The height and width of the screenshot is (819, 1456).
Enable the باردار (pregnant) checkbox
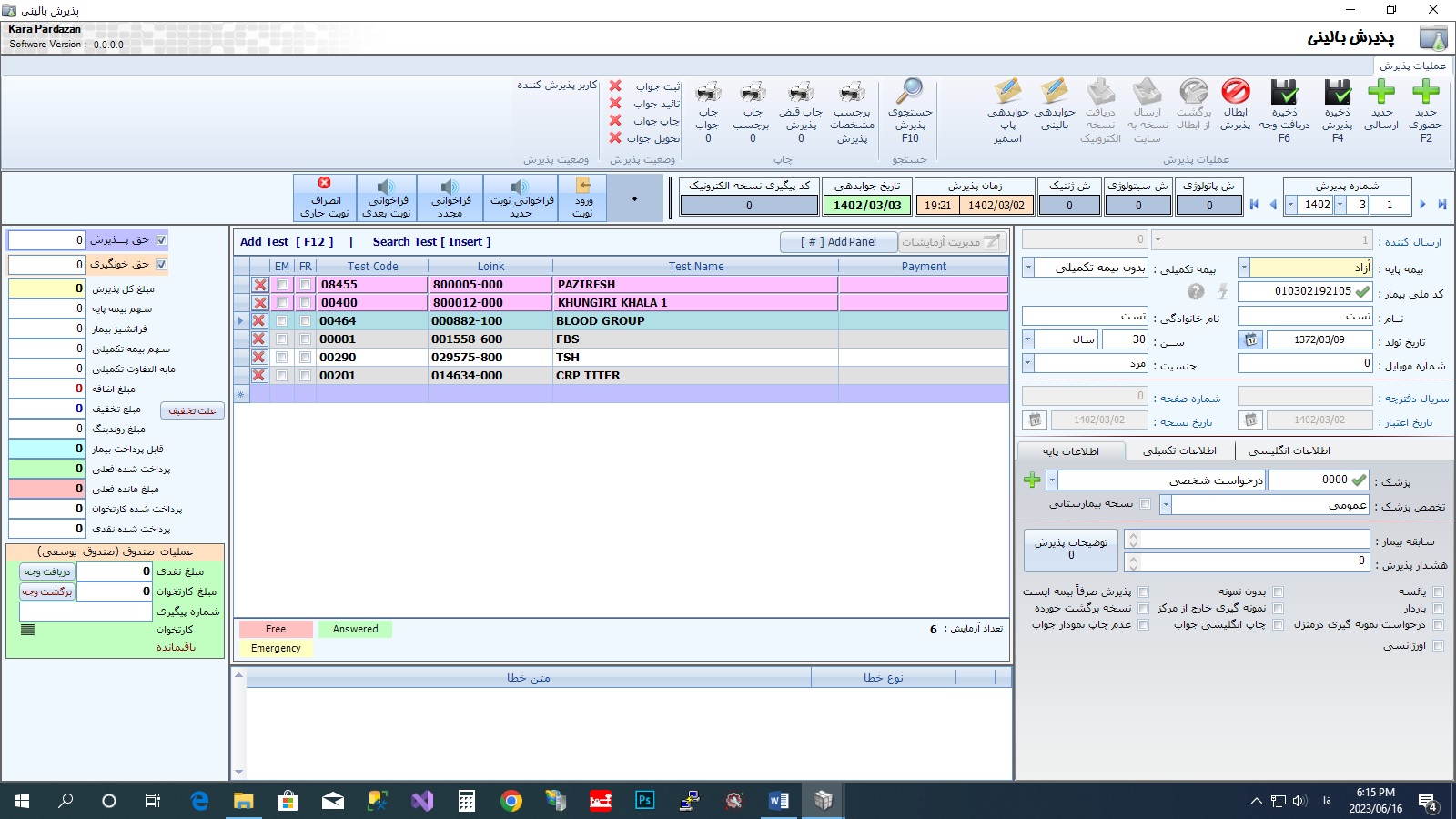point(1438,608)
